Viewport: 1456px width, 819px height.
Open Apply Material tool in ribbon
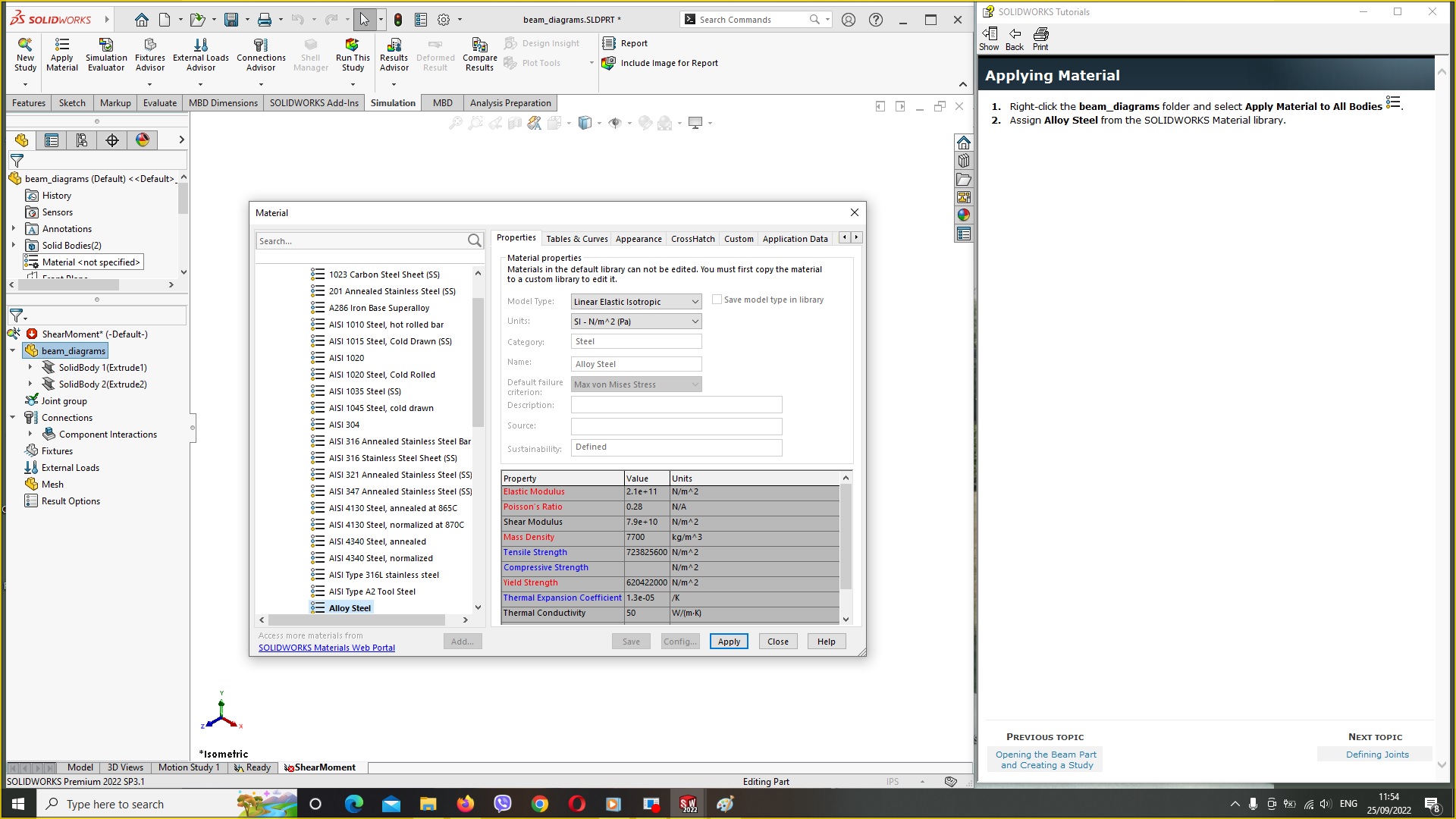coord(61,55)
